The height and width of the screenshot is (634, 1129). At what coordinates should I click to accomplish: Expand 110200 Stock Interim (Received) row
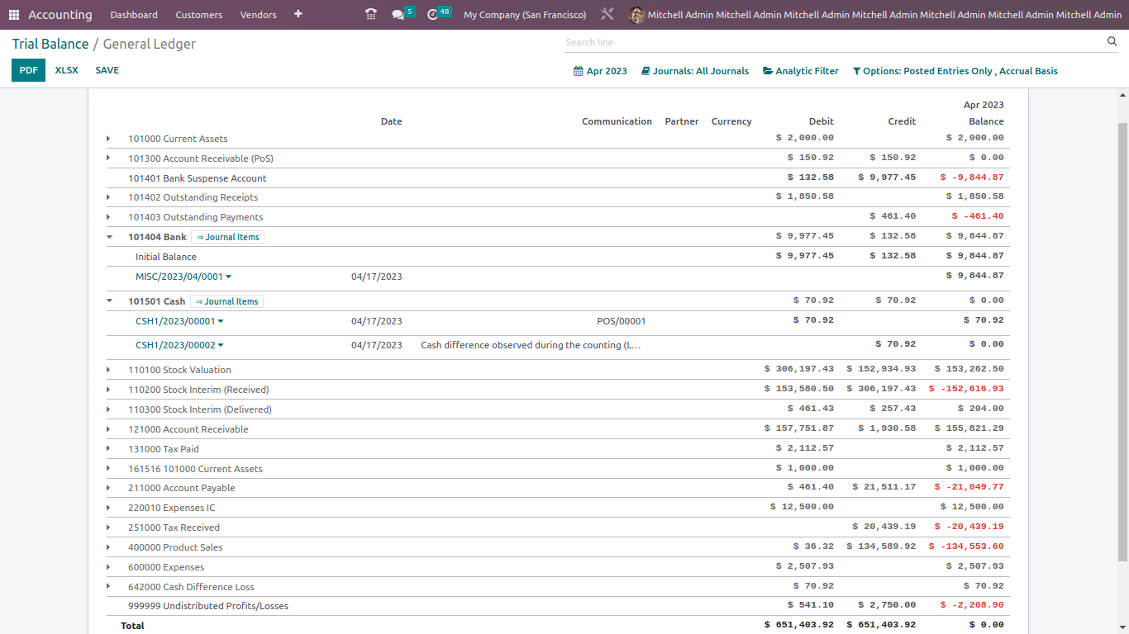point(109,389)
